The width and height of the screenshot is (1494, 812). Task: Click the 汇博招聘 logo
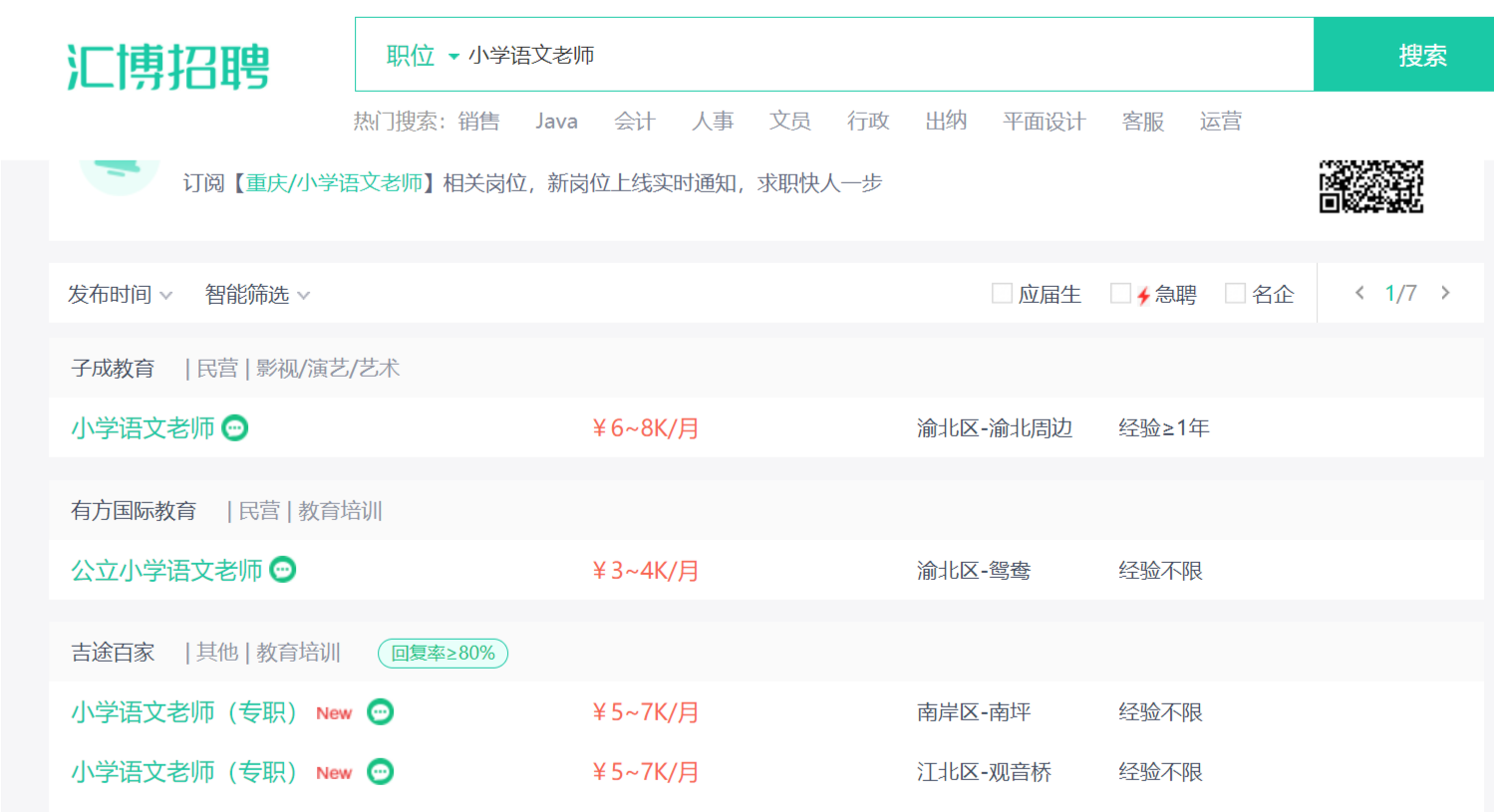(167, 67)
